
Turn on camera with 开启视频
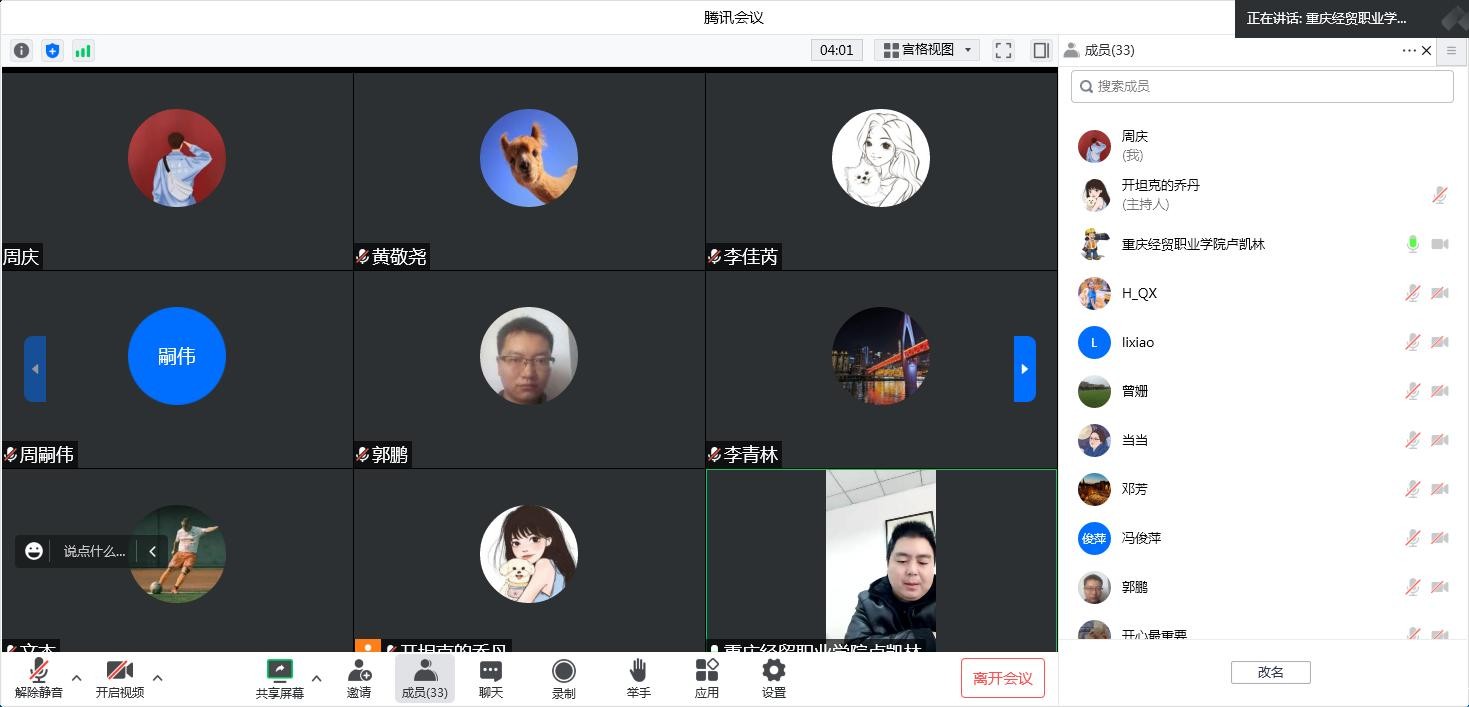tap(119, 678)
